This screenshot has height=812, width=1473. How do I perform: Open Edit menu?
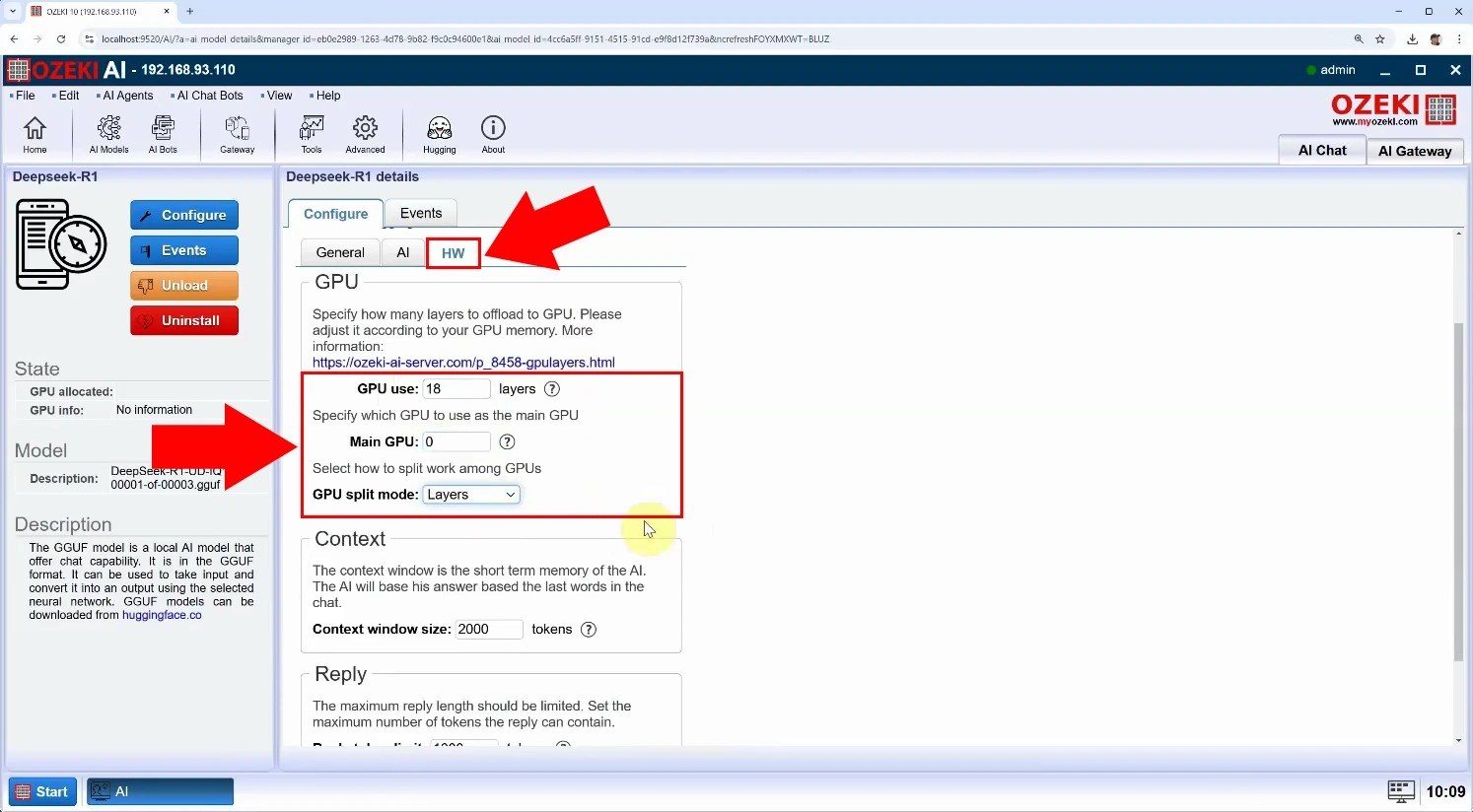68,96
